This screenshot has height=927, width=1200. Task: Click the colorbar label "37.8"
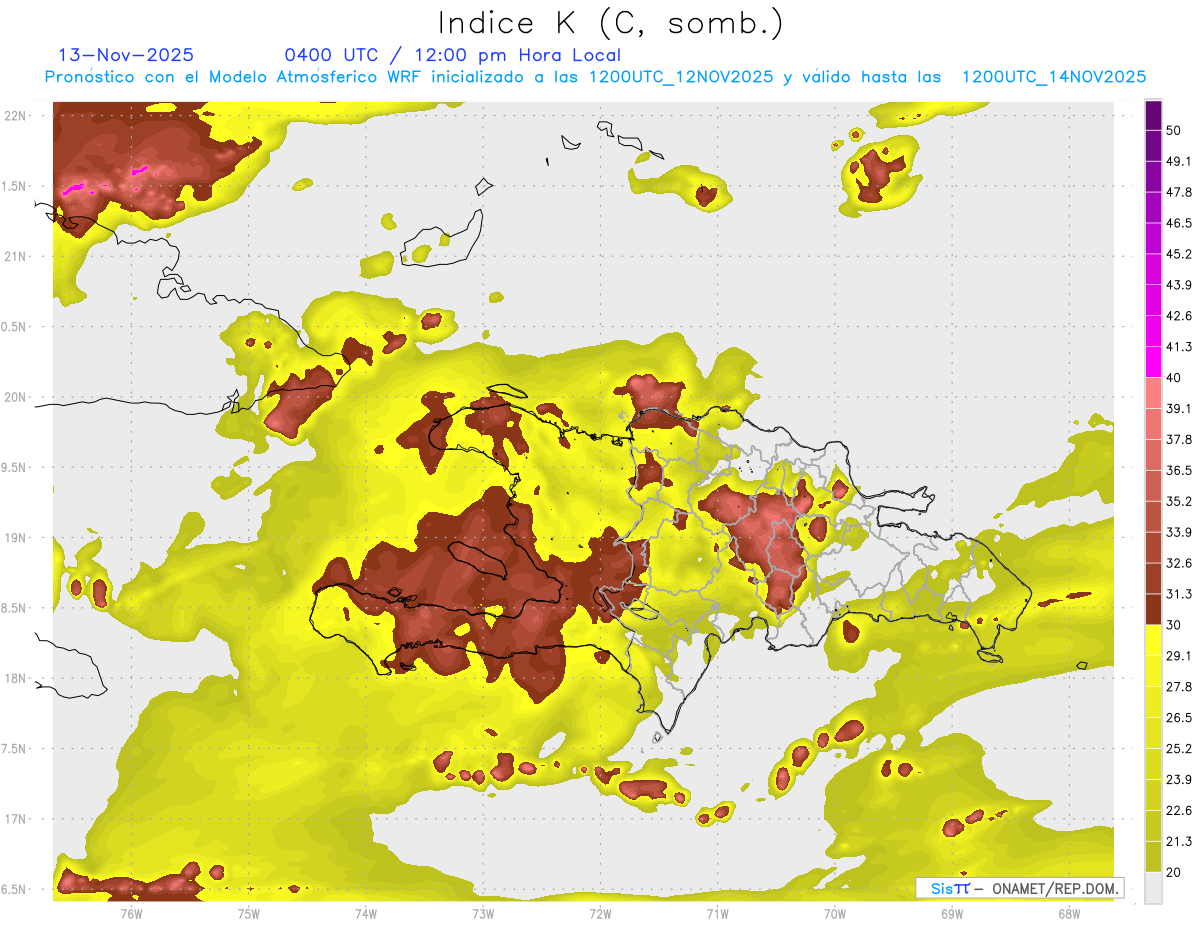point(1178,439)
